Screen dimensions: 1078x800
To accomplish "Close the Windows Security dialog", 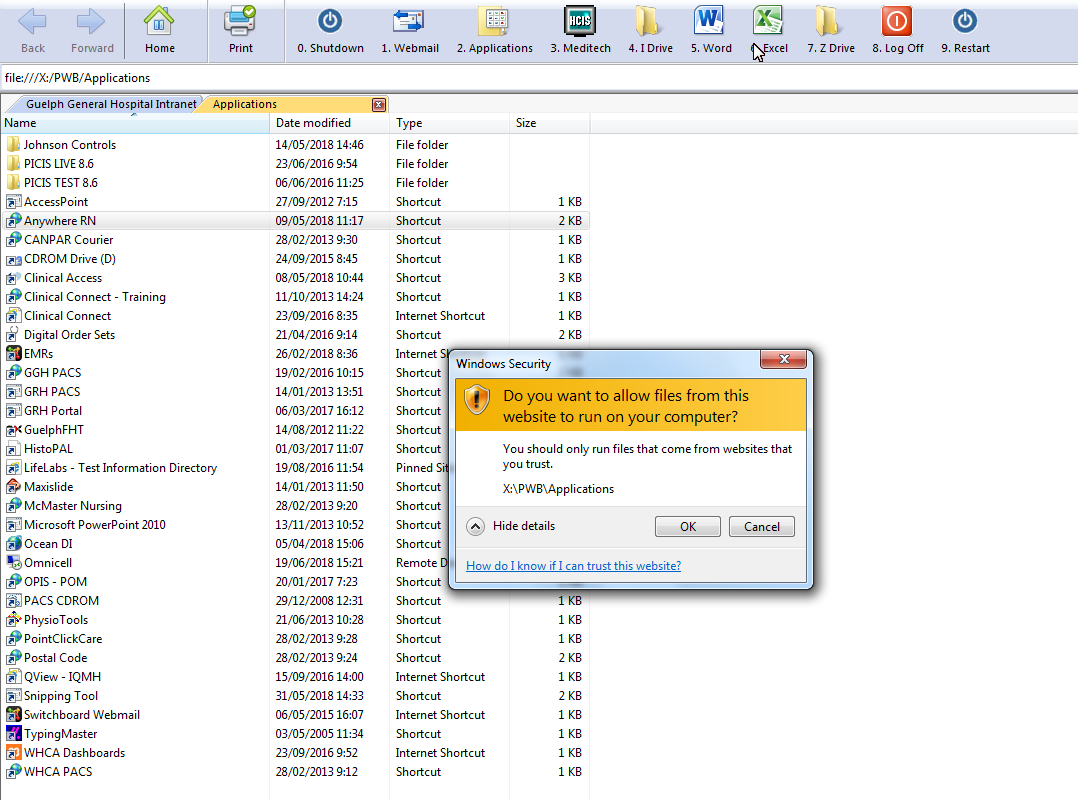I will pos(784,359).
